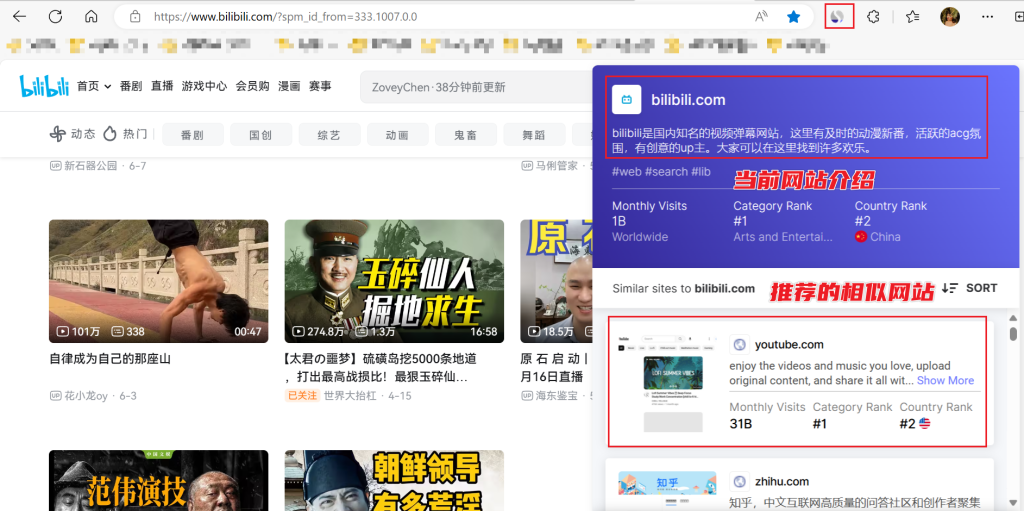Image resolution: width=1024 pixels, height=511 pixels.
Task: Open the 玉碎仙人 video thumbnail
Action: (394, 281)
